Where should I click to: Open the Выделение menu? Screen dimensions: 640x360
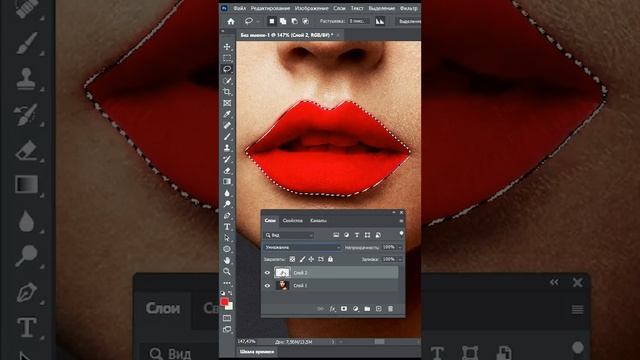[382, 8]
